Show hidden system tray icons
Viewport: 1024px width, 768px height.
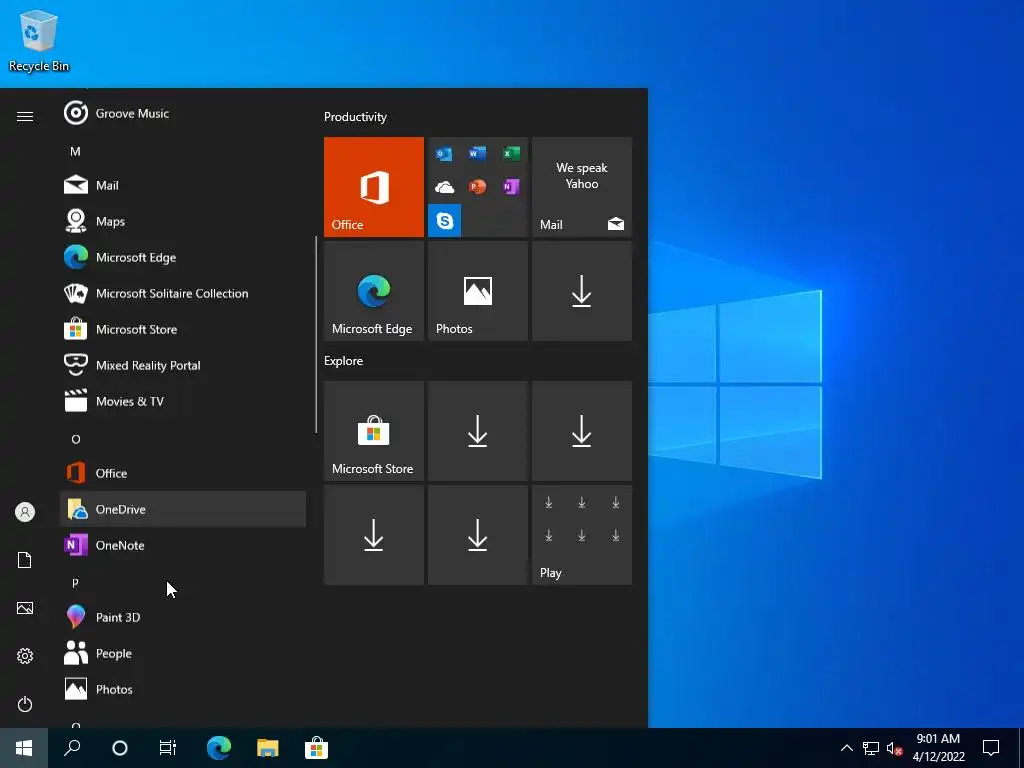[846, 748]
